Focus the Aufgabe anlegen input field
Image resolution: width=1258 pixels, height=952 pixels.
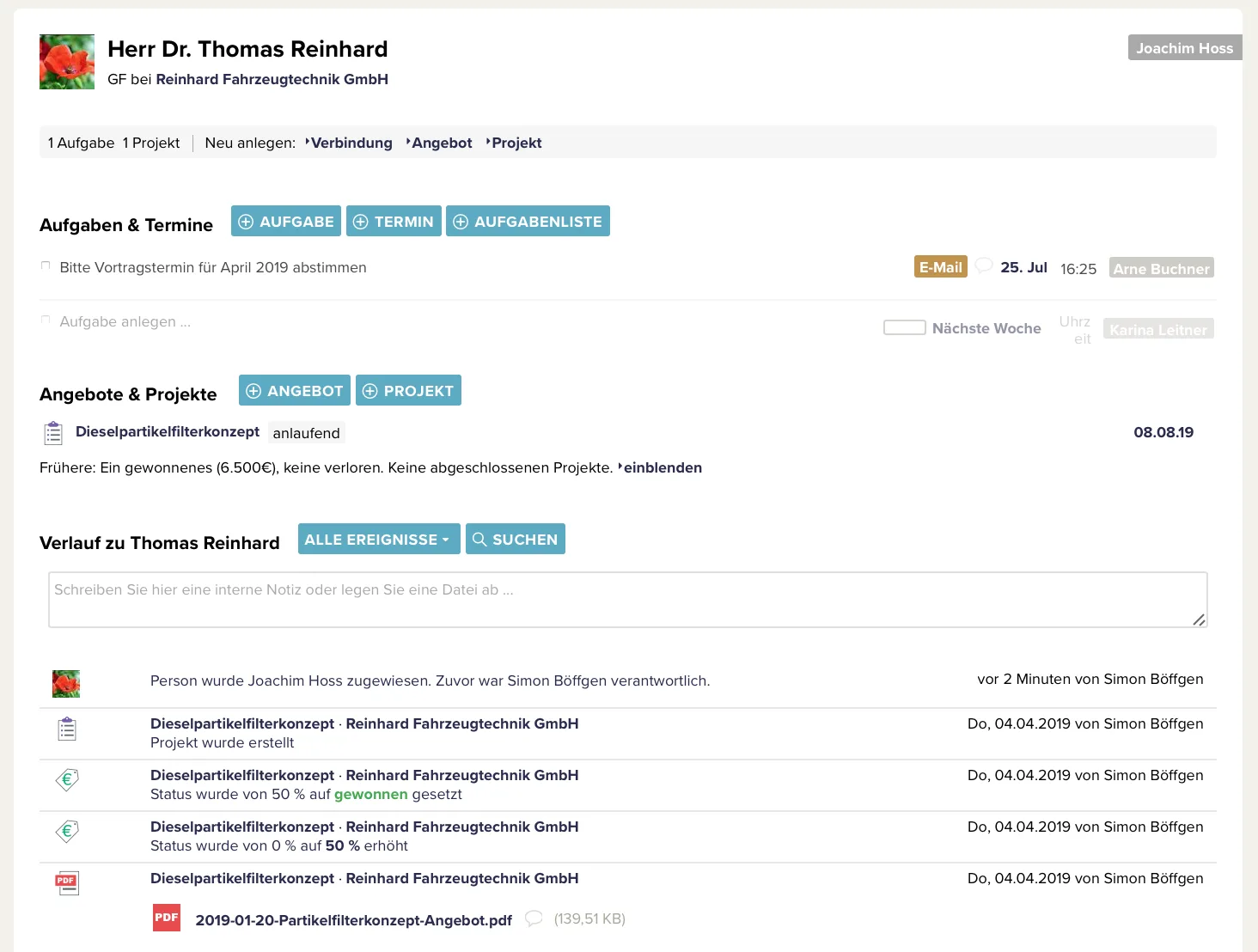click(125, 321)
